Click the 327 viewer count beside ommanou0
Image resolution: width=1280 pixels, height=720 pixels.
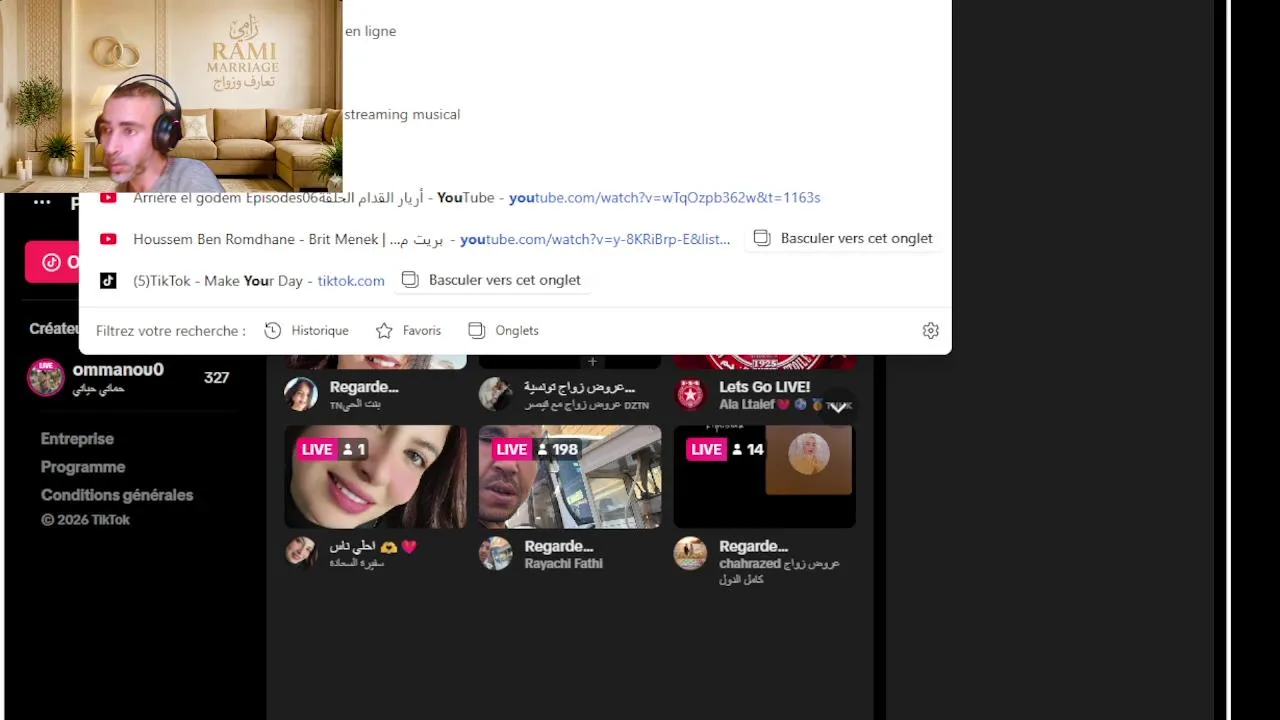tap(217, 378)
